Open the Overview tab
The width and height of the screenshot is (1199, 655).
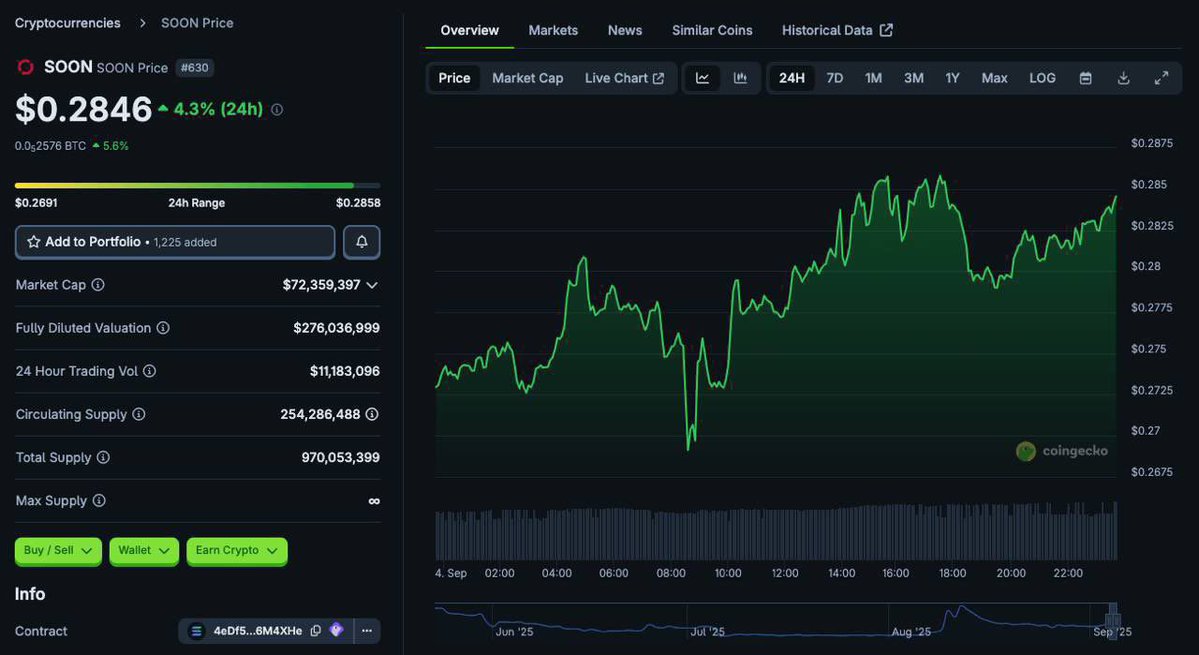470,30
